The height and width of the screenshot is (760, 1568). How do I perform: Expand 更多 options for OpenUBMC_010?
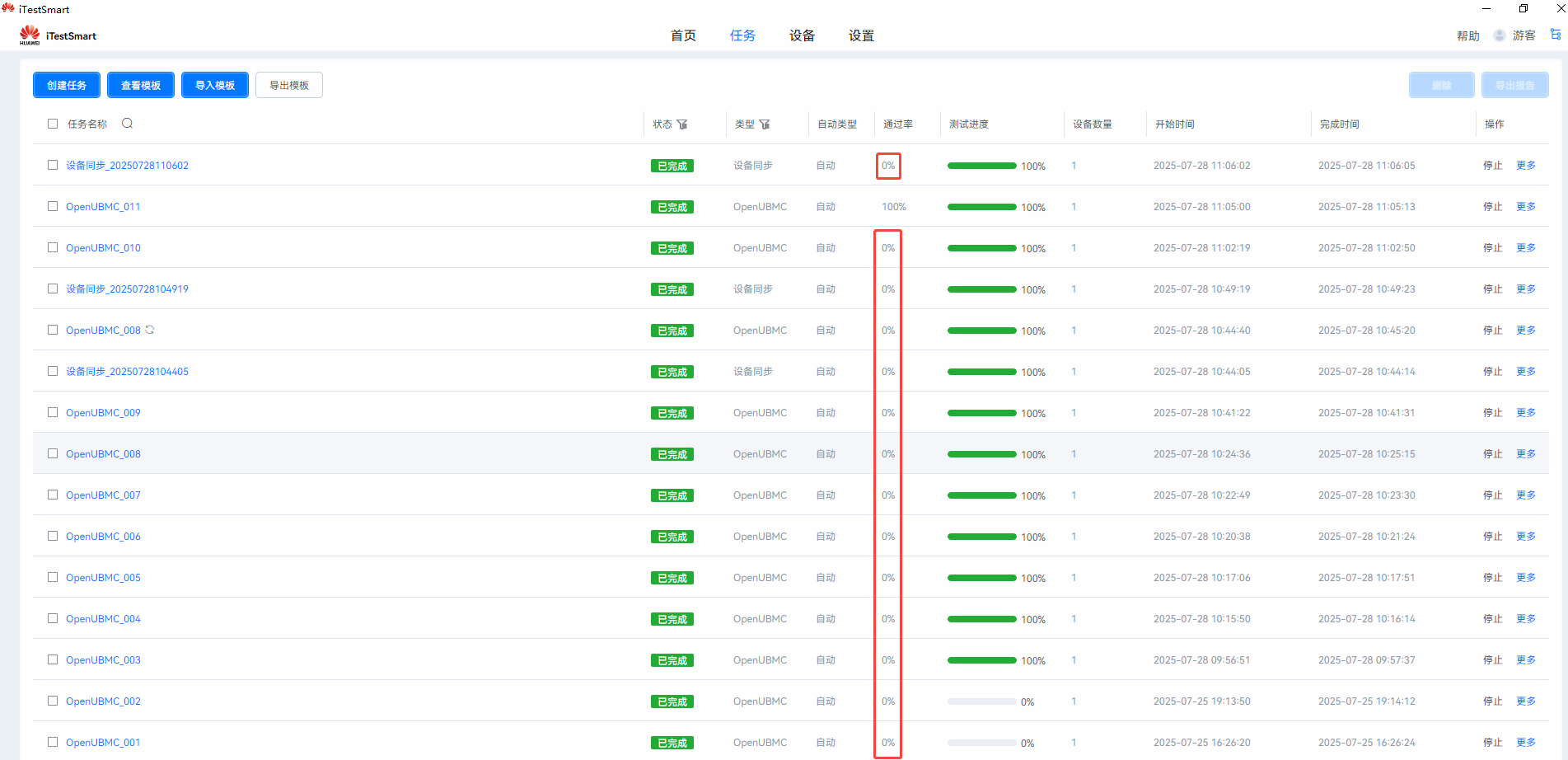(x=1526, y=247)
